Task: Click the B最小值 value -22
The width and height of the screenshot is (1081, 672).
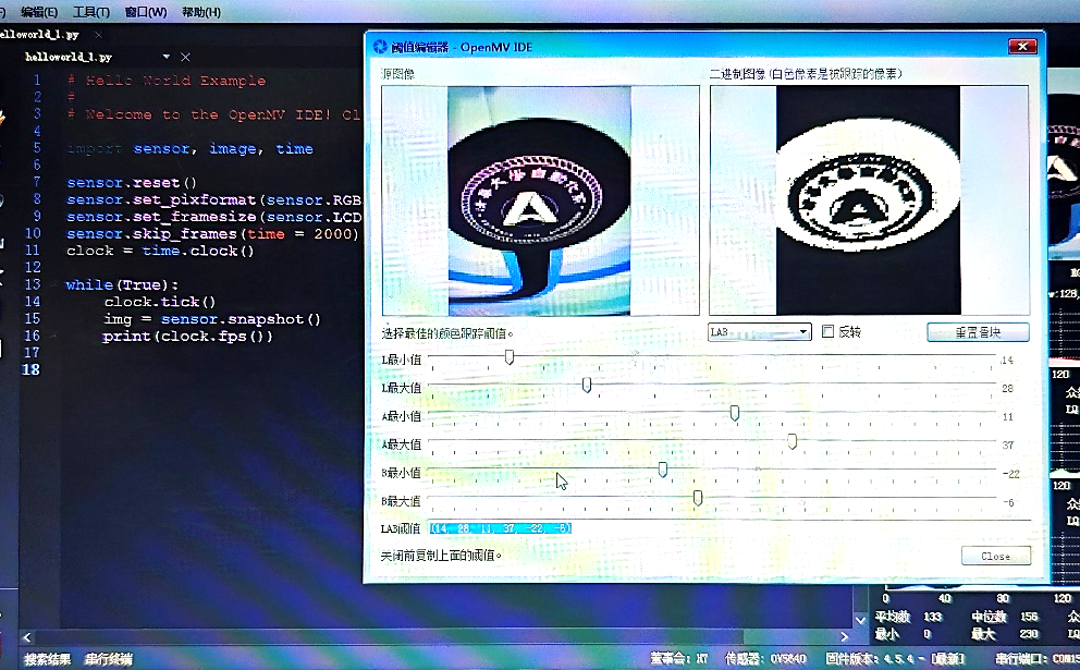Action: tap(1011, 474)
